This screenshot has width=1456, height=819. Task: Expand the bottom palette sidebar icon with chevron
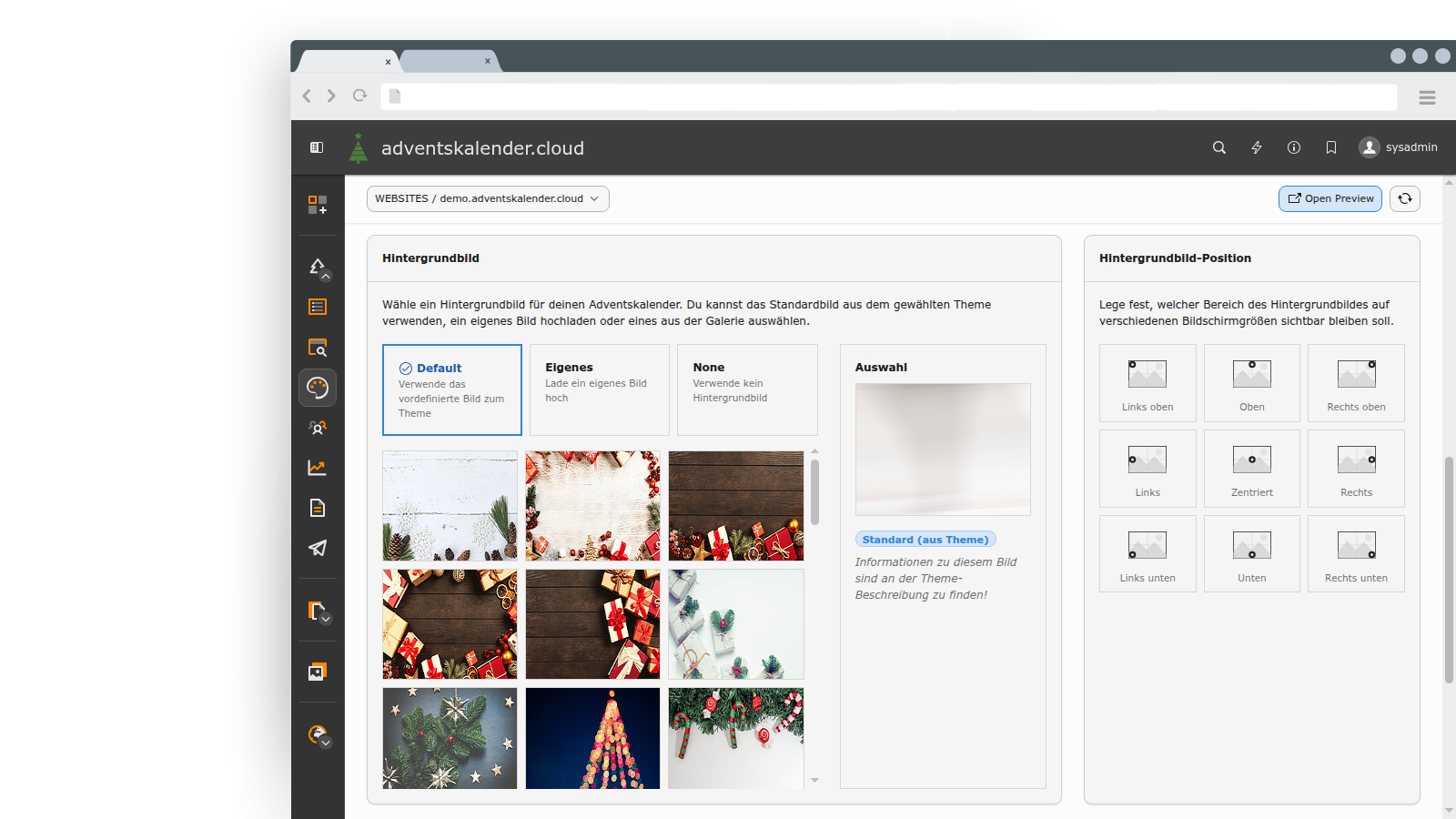point(318,735)
